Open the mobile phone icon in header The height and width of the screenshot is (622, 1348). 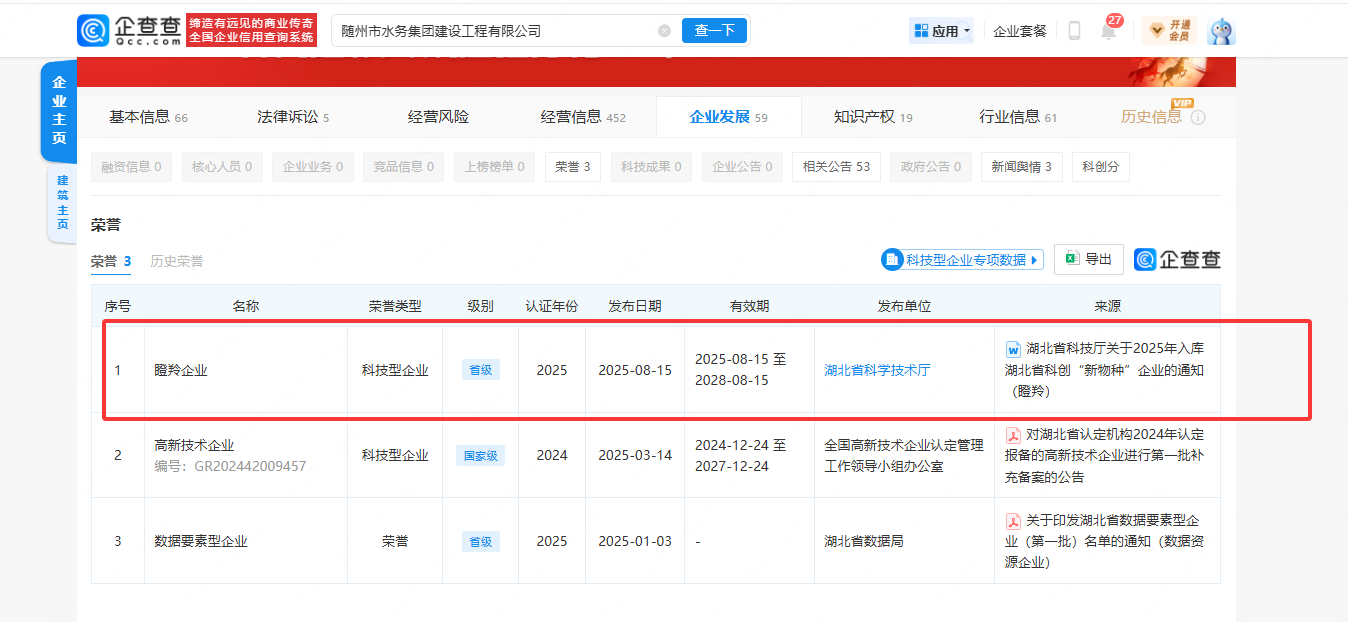[1074, 31]
